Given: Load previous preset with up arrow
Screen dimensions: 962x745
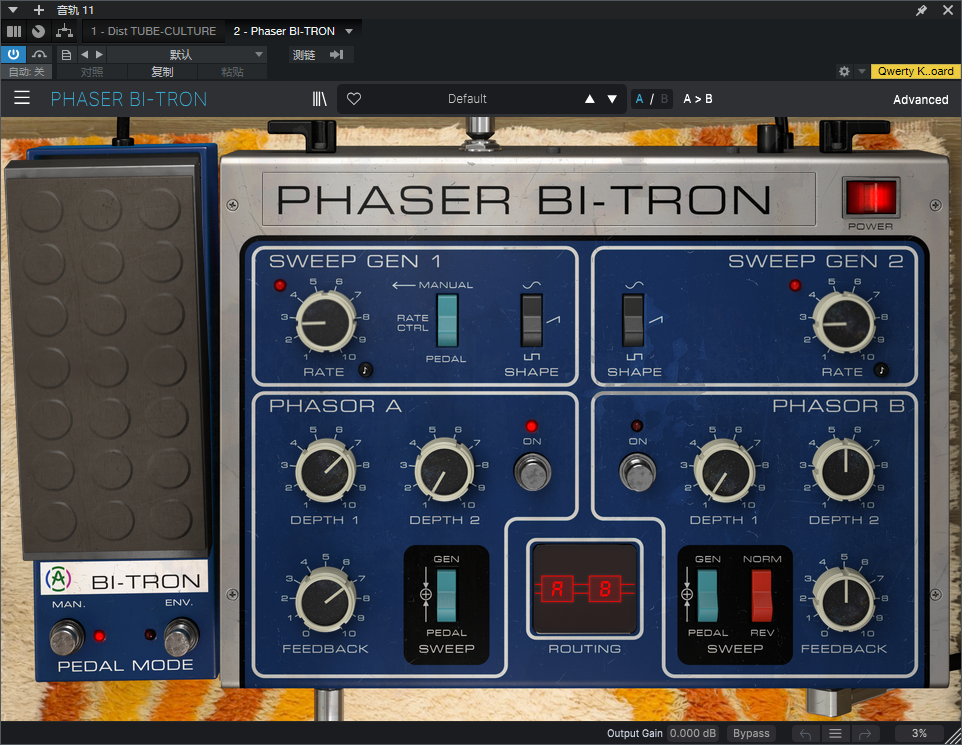Looking at the screenshot, I should coord(590,99).
